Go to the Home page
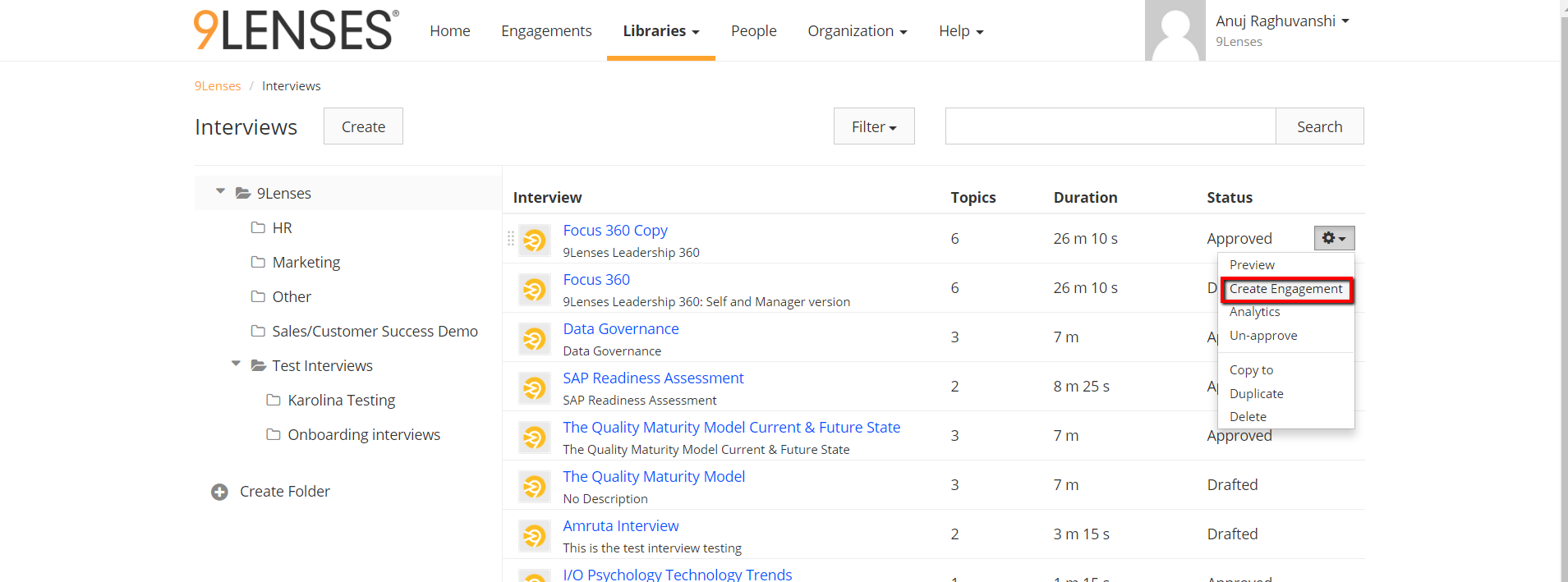This screenshot has width=1568, height=582. (x=450, y=30)
